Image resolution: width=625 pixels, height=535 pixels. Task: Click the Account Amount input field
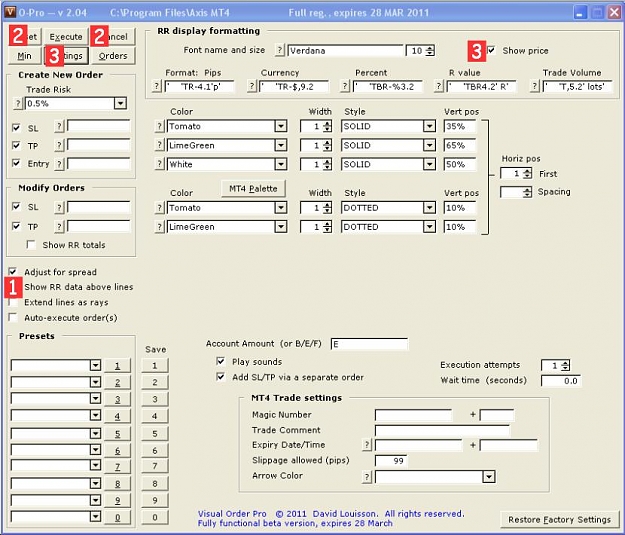tap(369, 344)
